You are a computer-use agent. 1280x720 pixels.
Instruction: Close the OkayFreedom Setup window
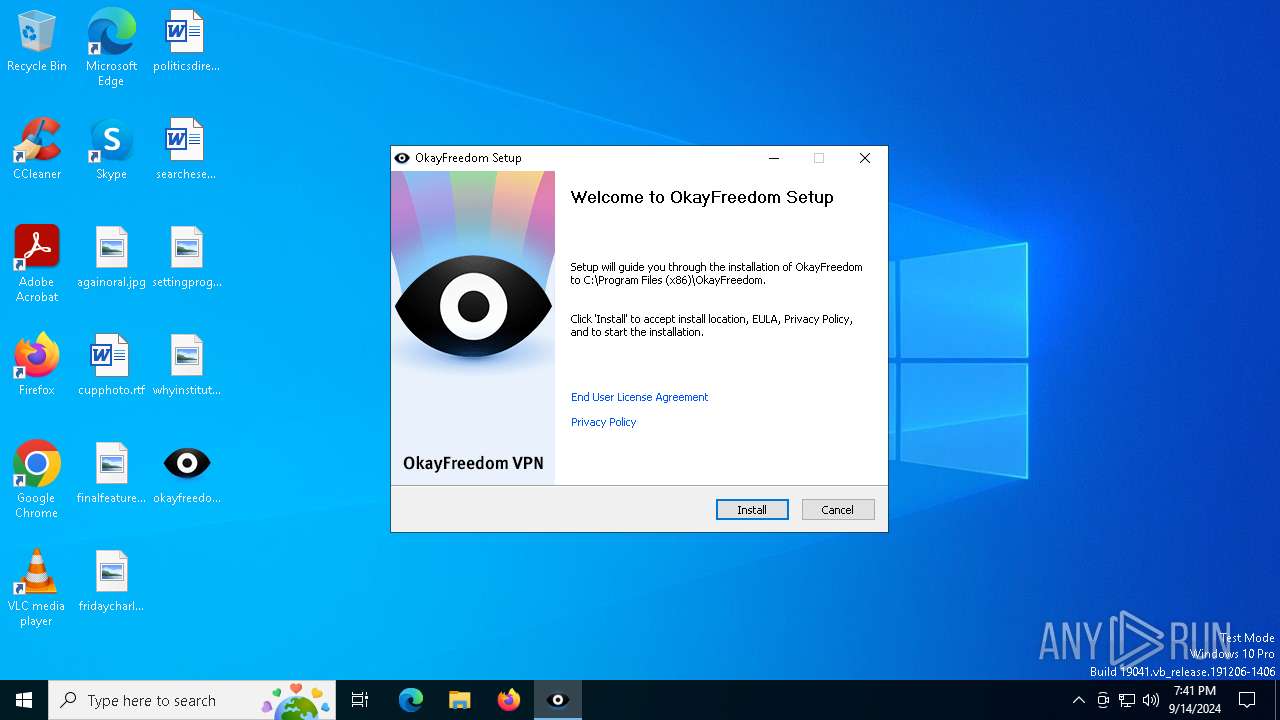(865, 158)
